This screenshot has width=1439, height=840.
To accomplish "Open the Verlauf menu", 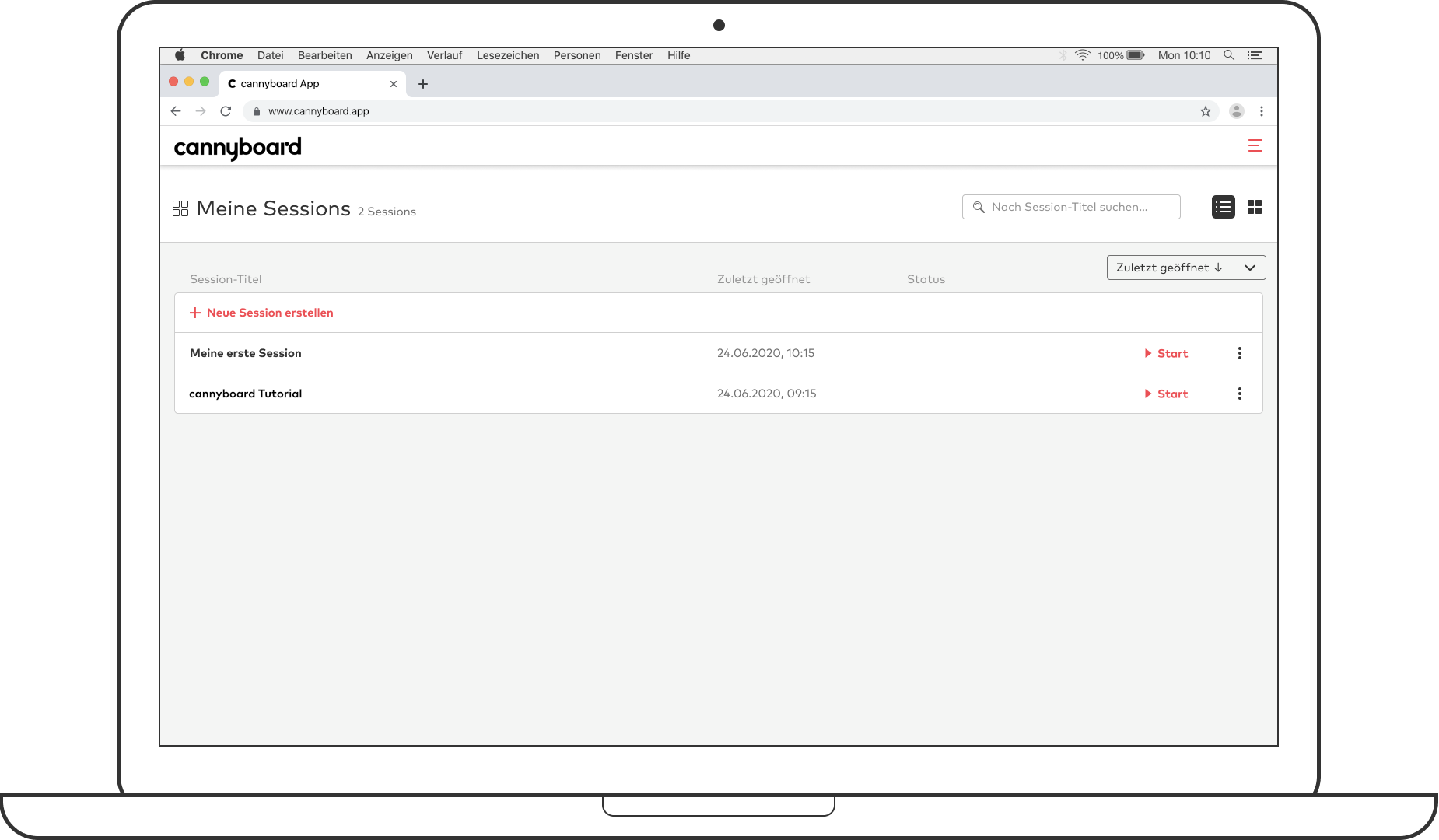I will coord(445,55).
